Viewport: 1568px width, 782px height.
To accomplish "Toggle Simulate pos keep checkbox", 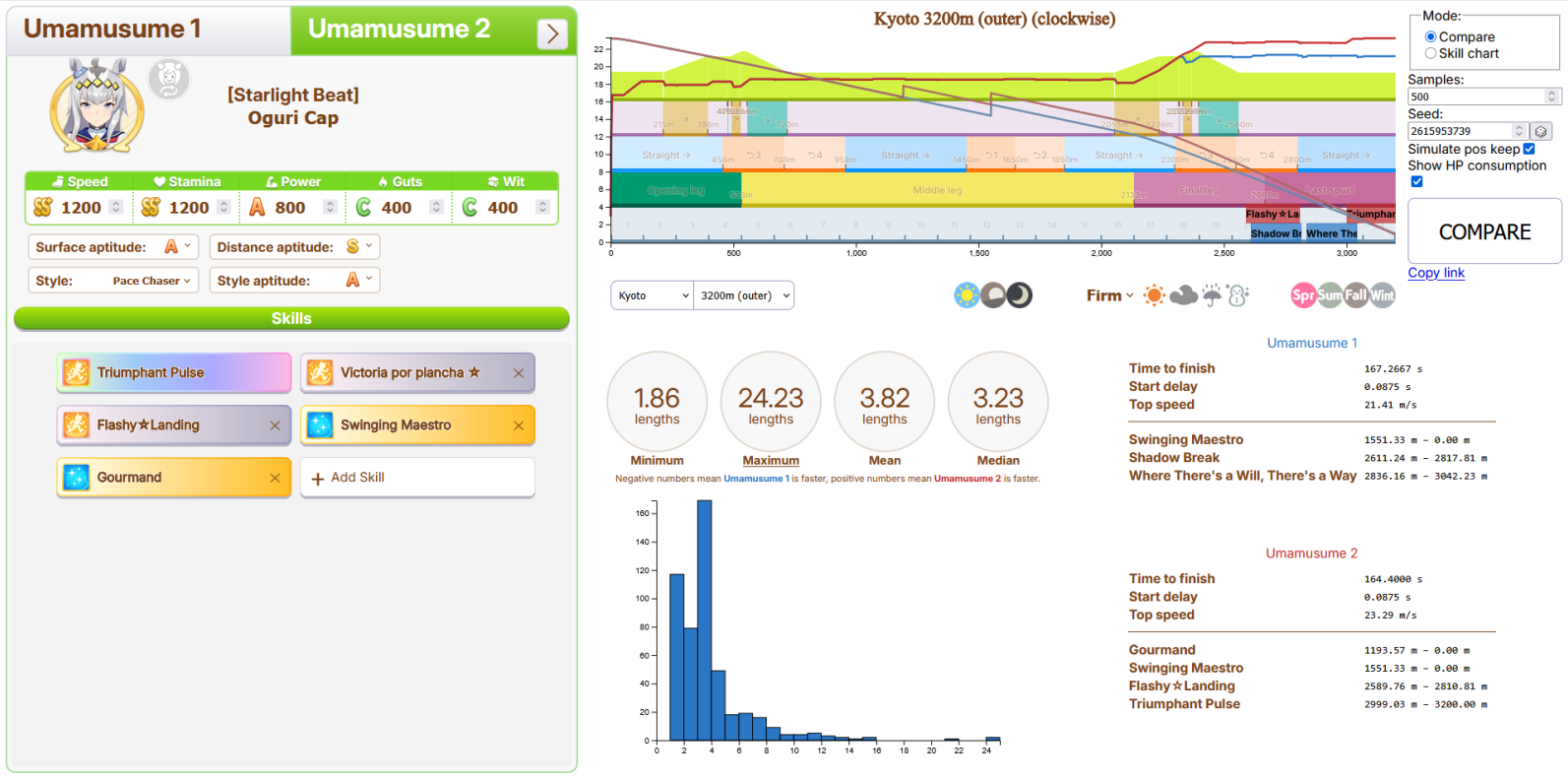I will pos(1529,149).
